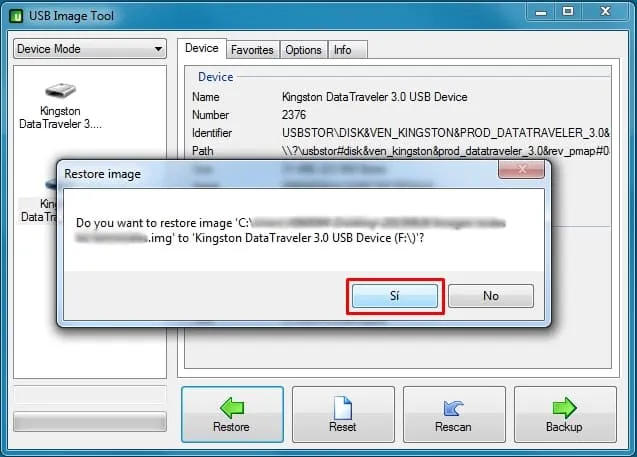
Task: Confirm restore by clicking Sí
Action: (x=395, y=296)
